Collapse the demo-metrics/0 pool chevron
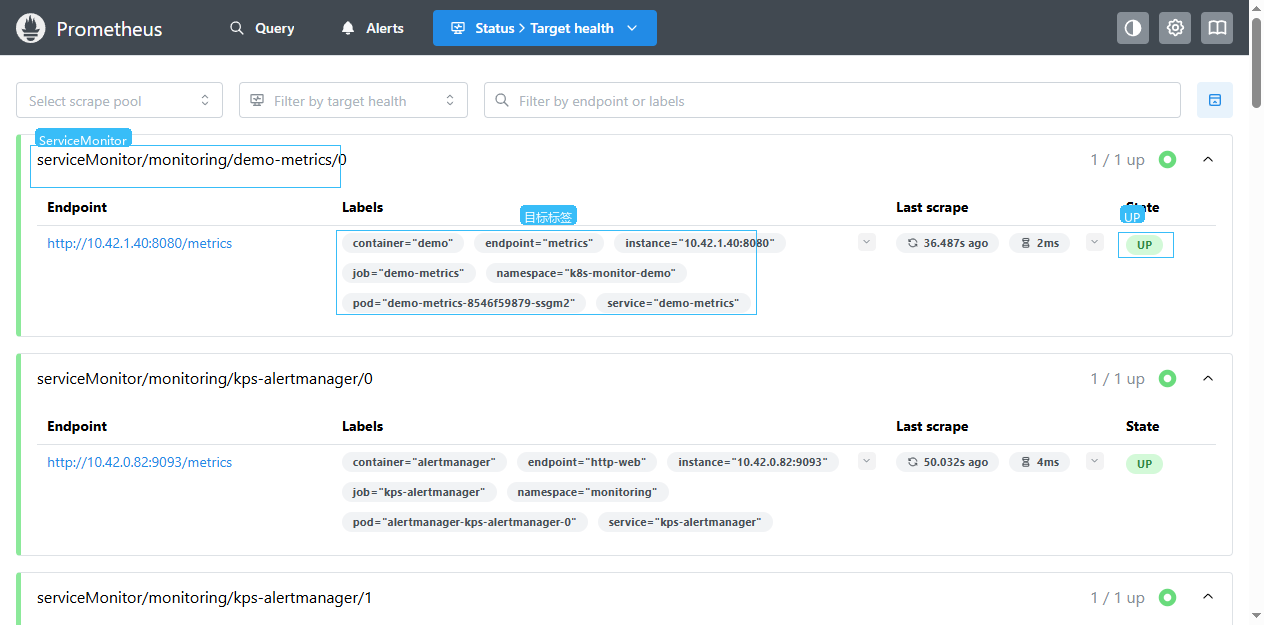 pyautogui.click(x=1207, y=159)
